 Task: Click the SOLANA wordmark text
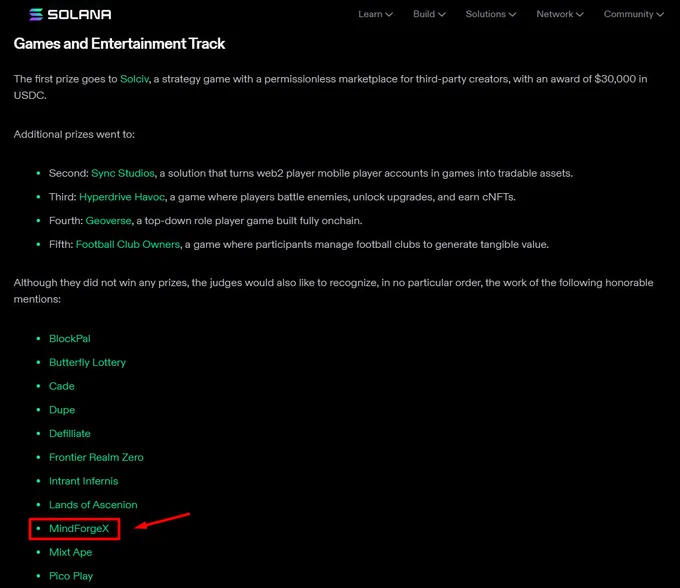79,14
